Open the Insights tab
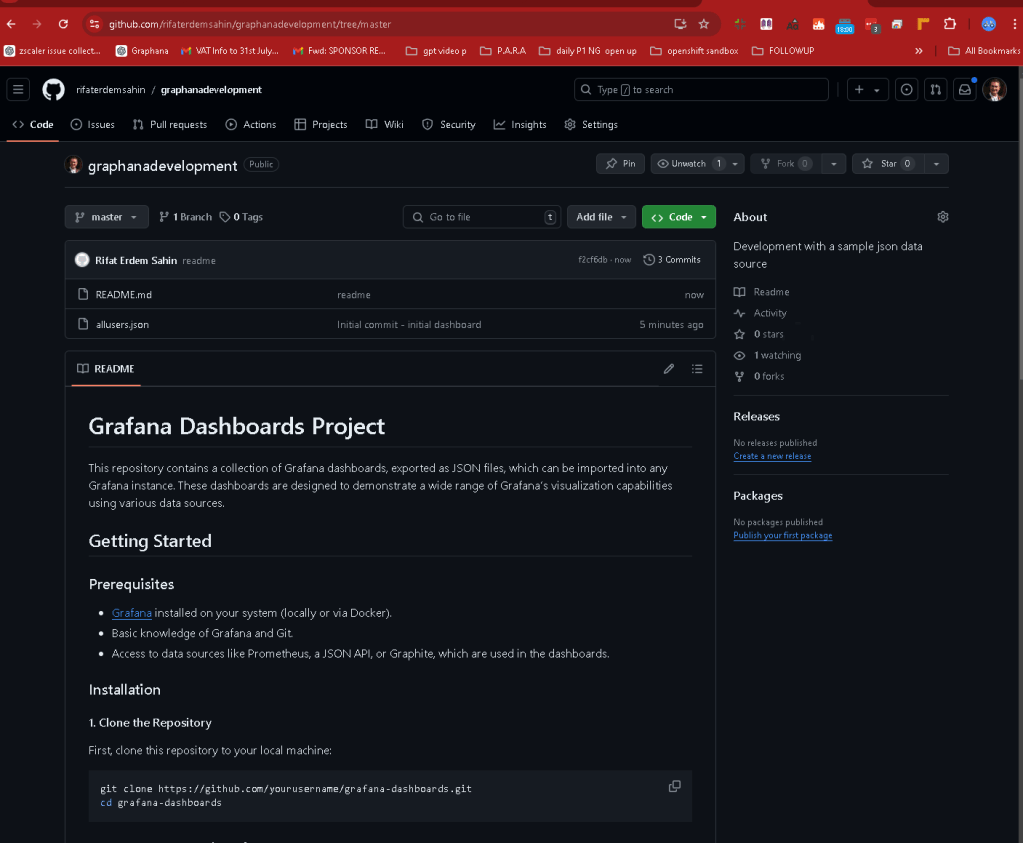The height and width of the screenshot is (843, 1023). pos(519,125)
